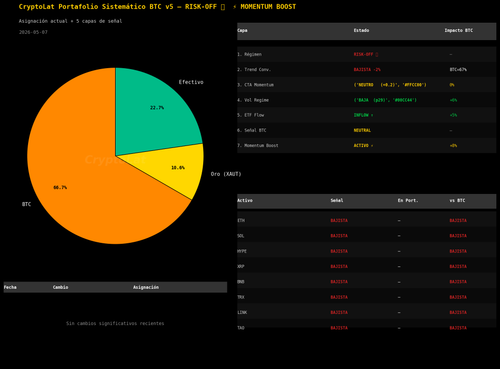The width and height of the screenshot is (500, 369).
Task: Click 'Sin cambios significativos recientes' message
Action: tap(115, 323)
